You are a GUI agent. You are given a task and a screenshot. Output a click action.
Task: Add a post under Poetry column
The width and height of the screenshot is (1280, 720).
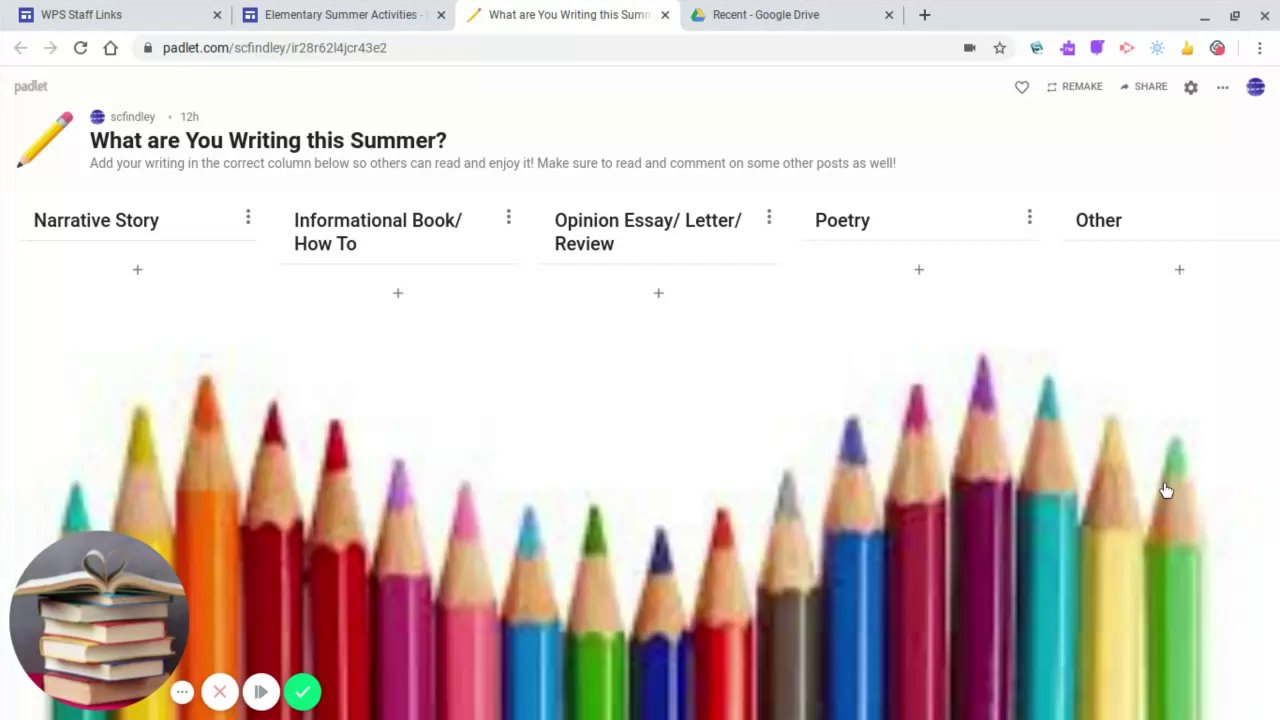[919, 270]
